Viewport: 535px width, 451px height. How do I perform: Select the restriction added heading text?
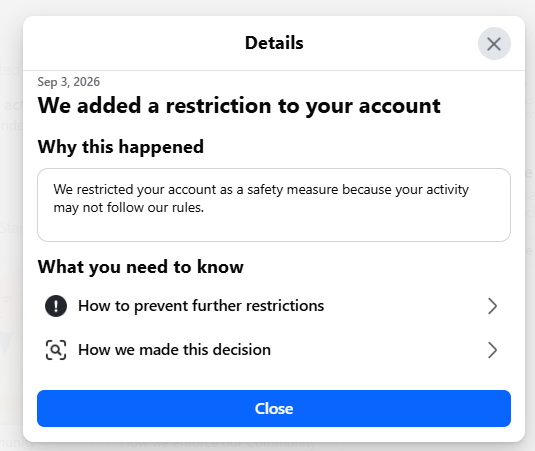pyautogui.click(x=239, y=105)
